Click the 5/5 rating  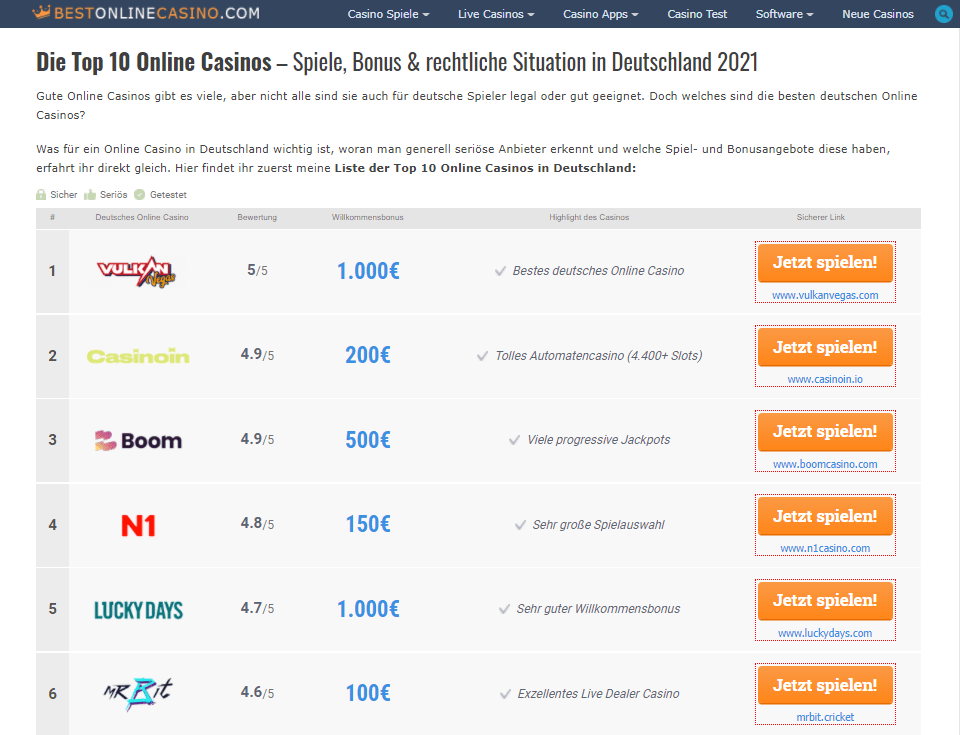(x=257, y=270)
